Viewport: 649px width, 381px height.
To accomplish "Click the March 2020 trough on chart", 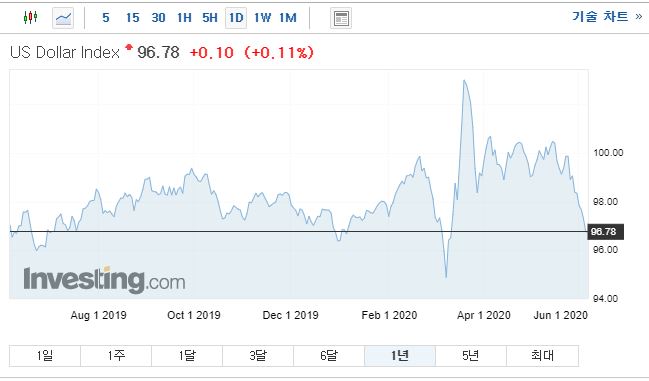I will 446,276.
